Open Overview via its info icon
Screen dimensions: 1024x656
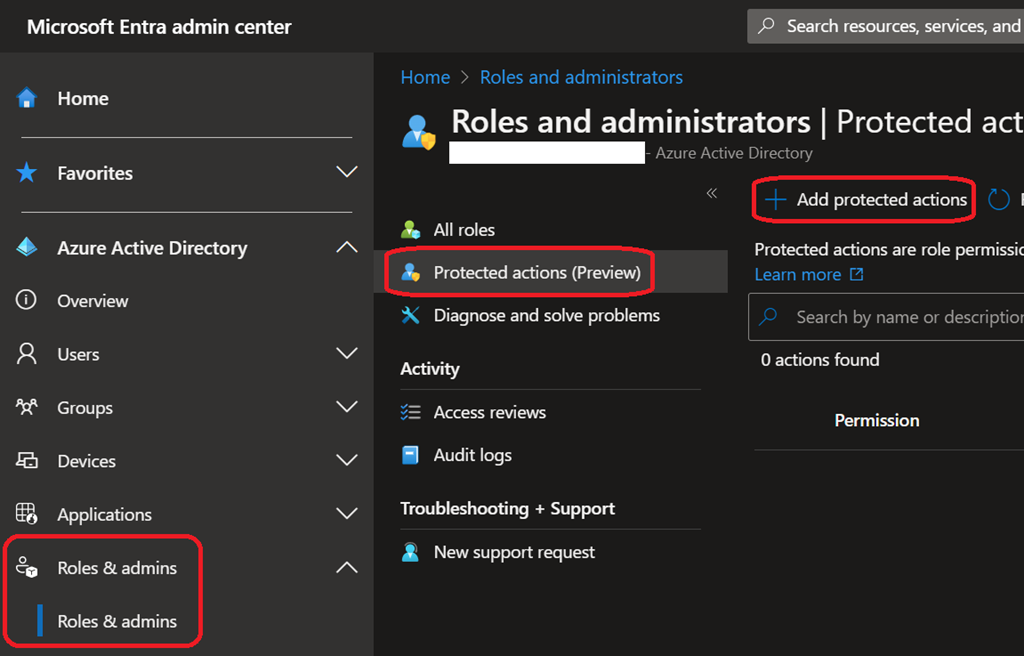27,301
